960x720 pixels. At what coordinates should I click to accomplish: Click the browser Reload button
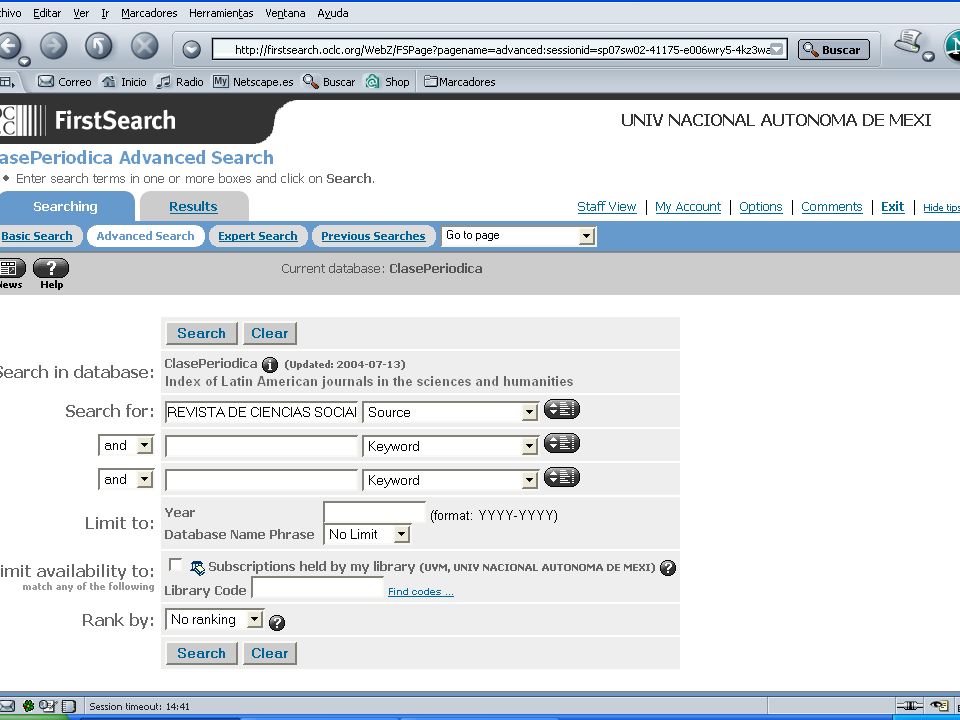pyautogui.click(x=99, y=46)
